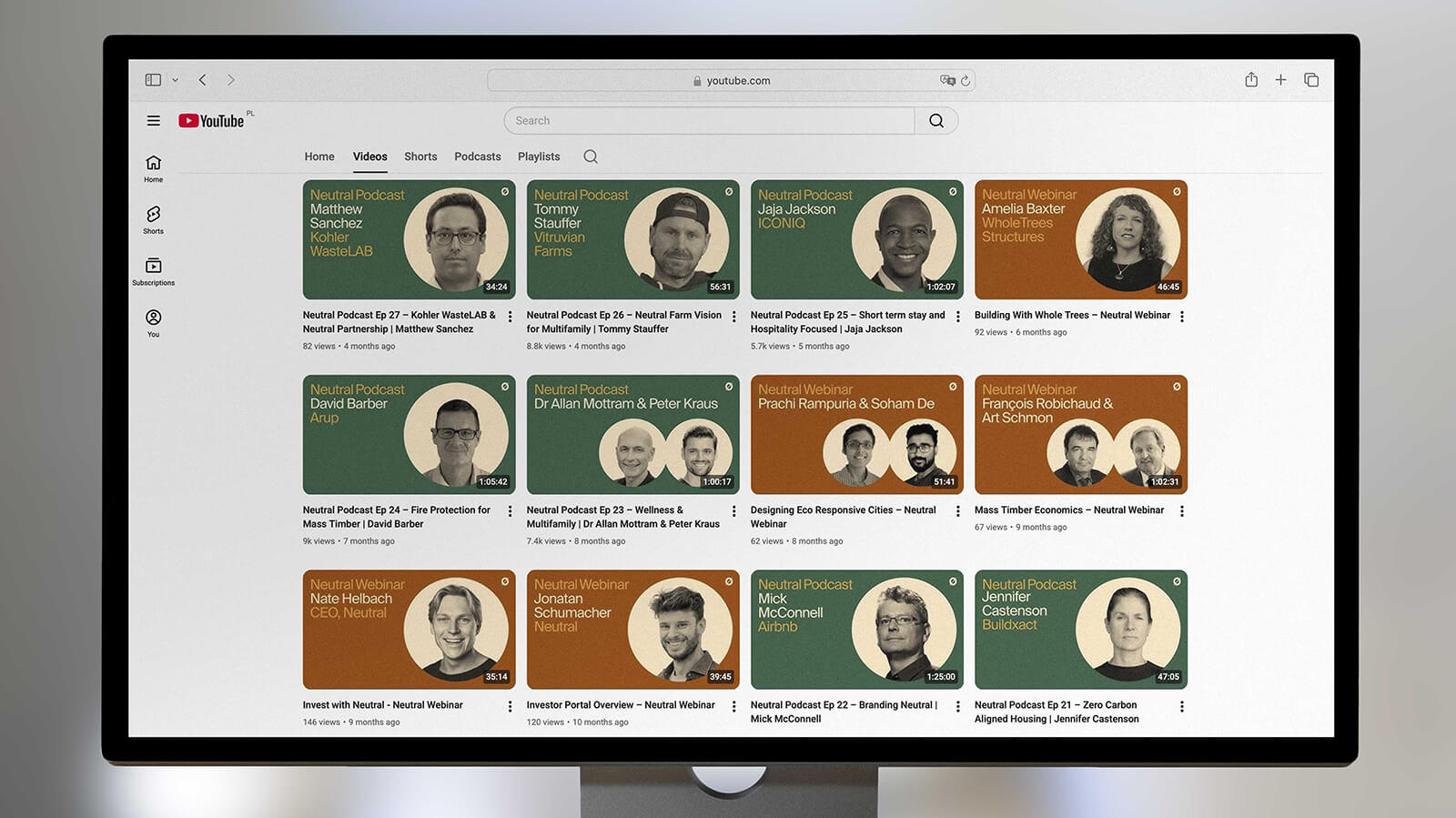This screenshot has height=818, width=1456.
Task: Open Matthew Sanchez Kohler WasteLAB thumbnail
Action: [409, 239]
